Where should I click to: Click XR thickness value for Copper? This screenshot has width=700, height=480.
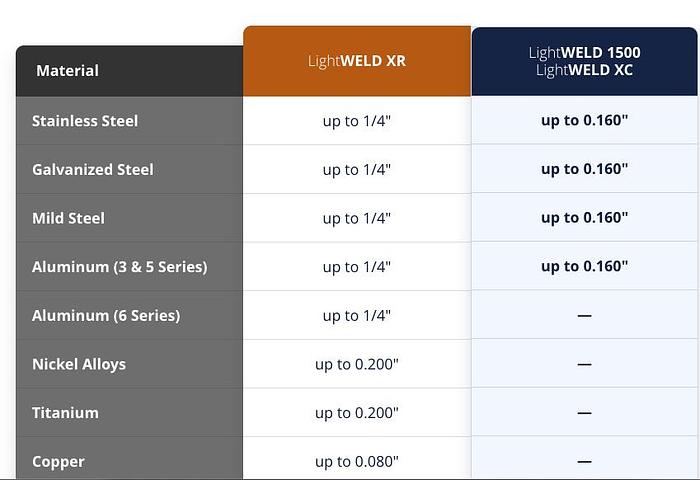(357, 461)
